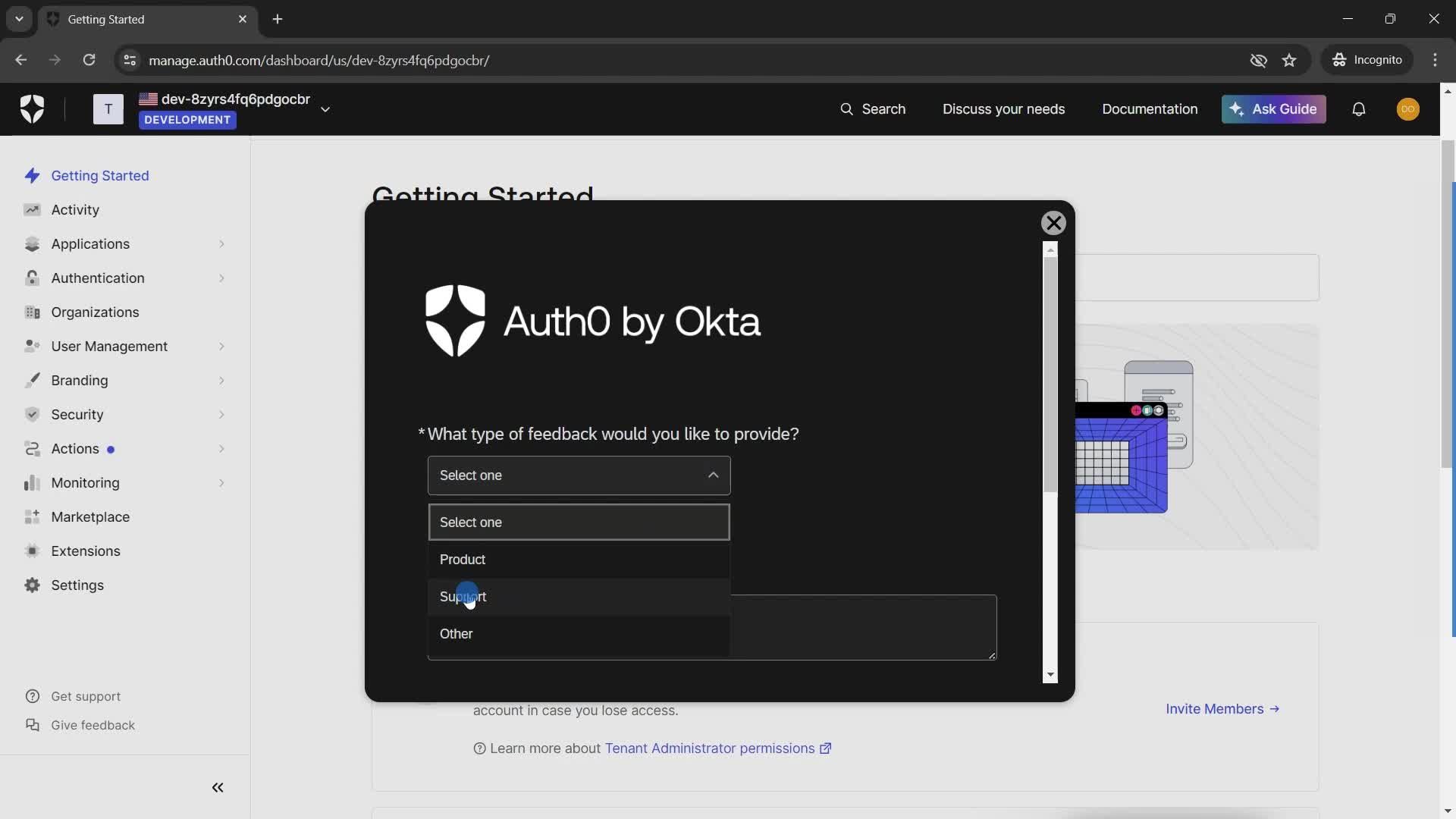Click the tenant letter T avatar
The height and width of the screenshot is (819, 1456).
tap(108, 109)
